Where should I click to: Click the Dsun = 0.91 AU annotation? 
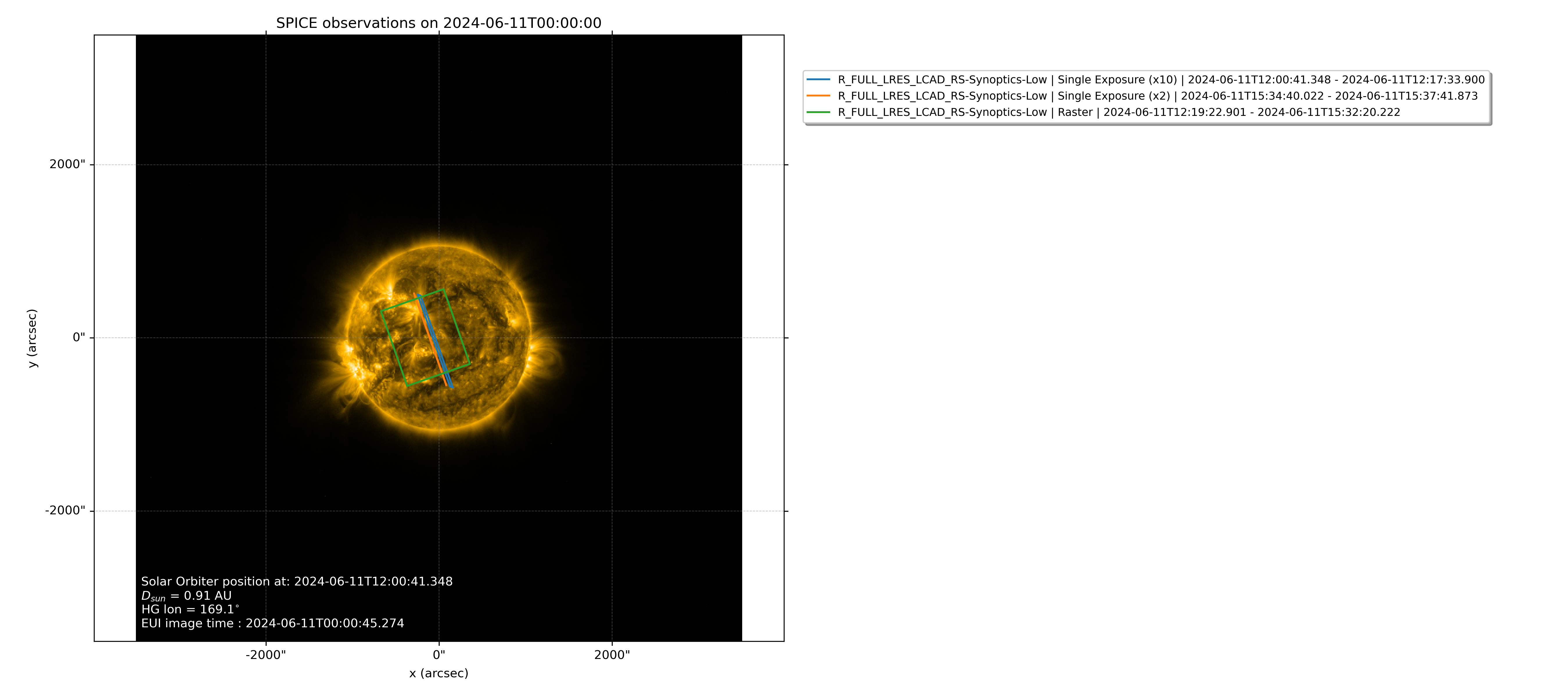(186, 596)
